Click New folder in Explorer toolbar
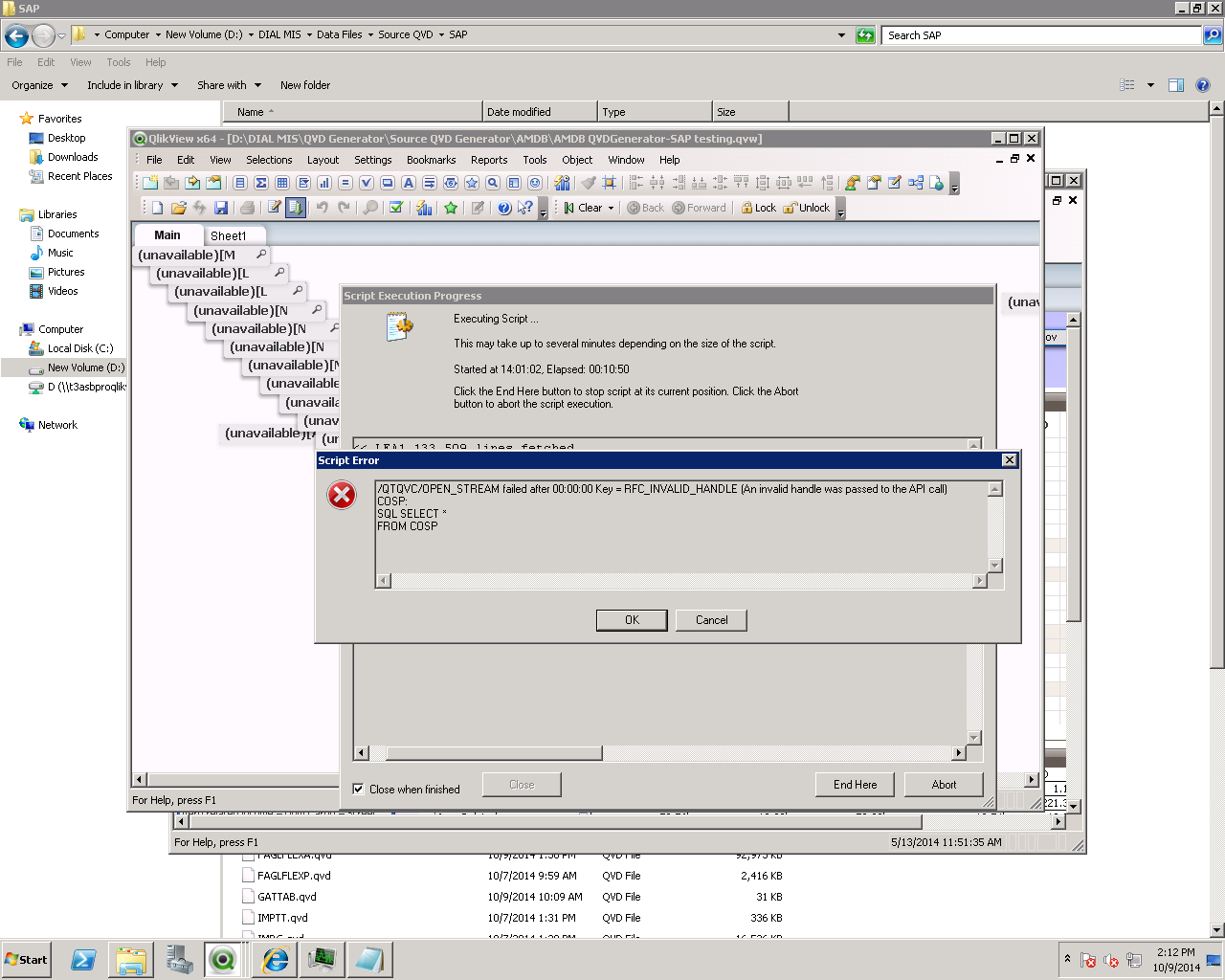Screen dimensions: 1225x980 pyautogui.click(x=305, y=85)
